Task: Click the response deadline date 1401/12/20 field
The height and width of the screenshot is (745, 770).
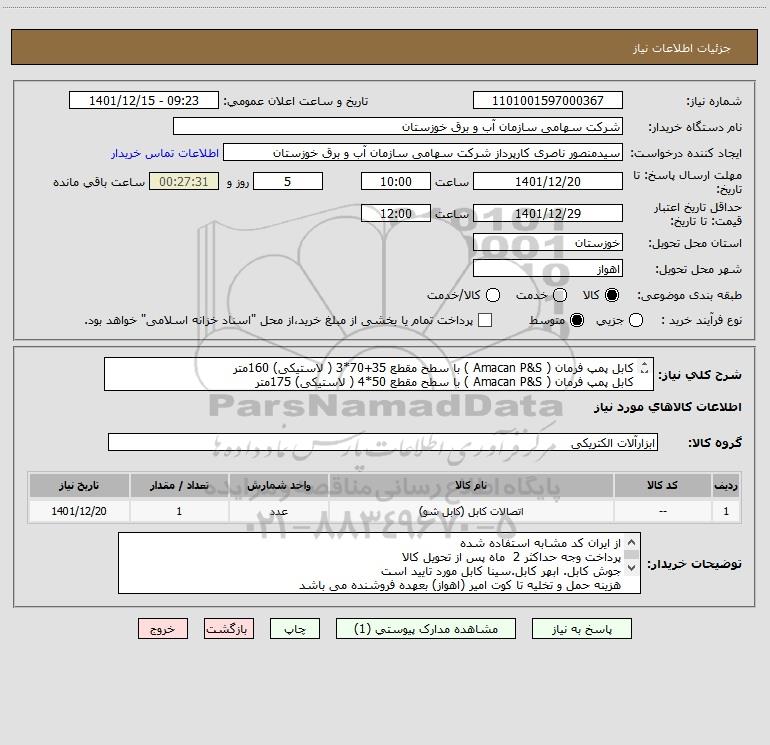Action: (x=548, y=181)
